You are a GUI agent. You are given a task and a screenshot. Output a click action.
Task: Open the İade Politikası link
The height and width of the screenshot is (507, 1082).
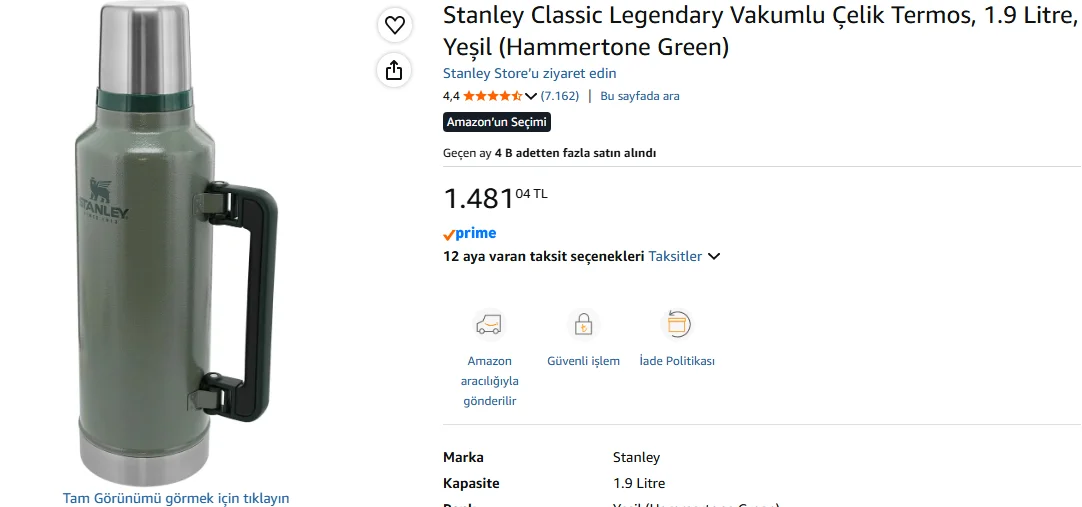click(x=677, y=361)
